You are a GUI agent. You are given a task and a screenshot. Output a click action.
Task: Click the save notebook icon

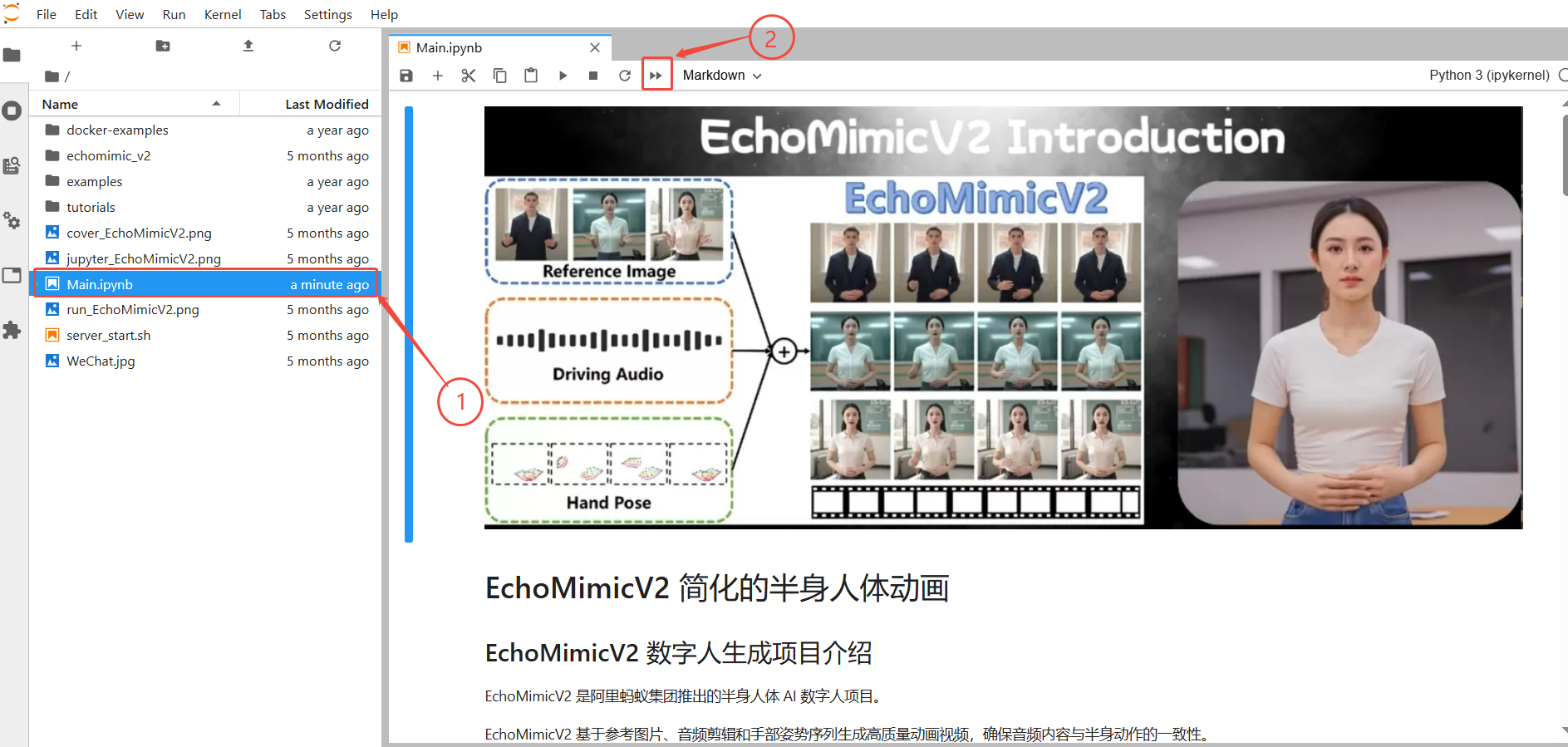(406, 76)
